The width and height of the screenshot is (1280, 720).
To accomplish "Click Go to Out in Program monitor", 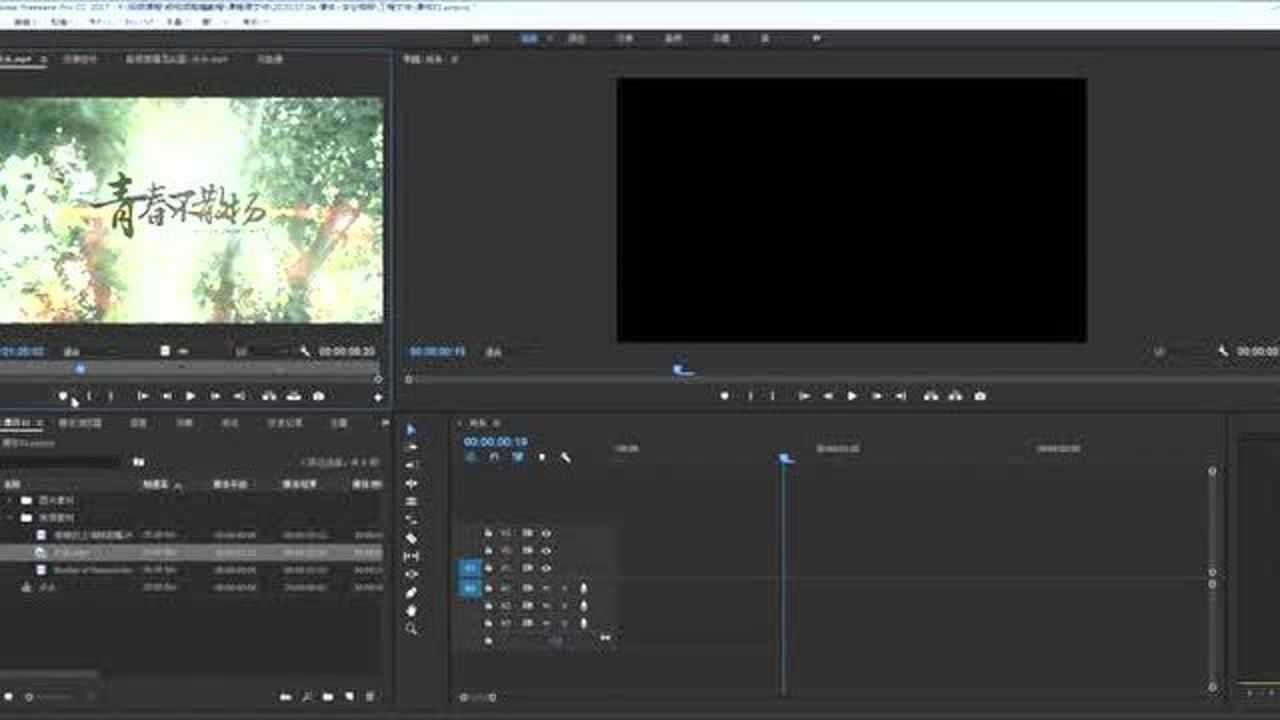I will tap(901, 396).
